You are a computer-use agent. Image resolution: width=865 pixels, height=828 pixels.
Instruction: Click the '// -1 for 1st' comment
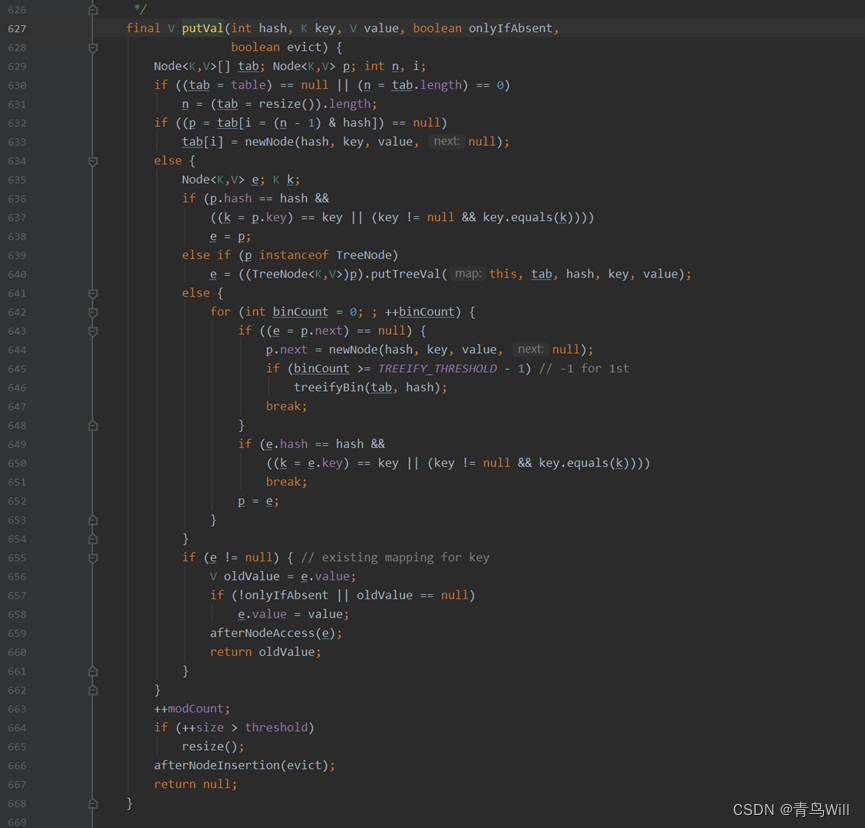pos(584,368)
